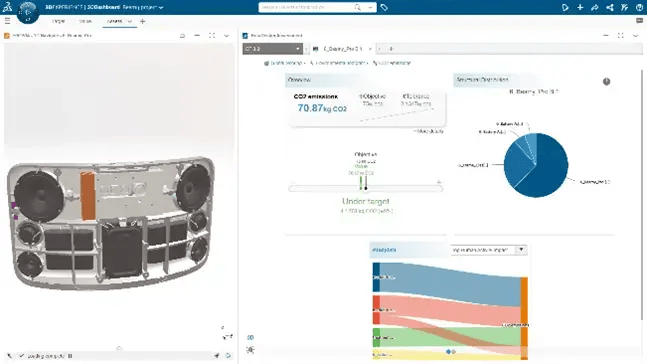Add a new dashboard tab with the plus
Screen dimensions: 647x364
[143, 21]
